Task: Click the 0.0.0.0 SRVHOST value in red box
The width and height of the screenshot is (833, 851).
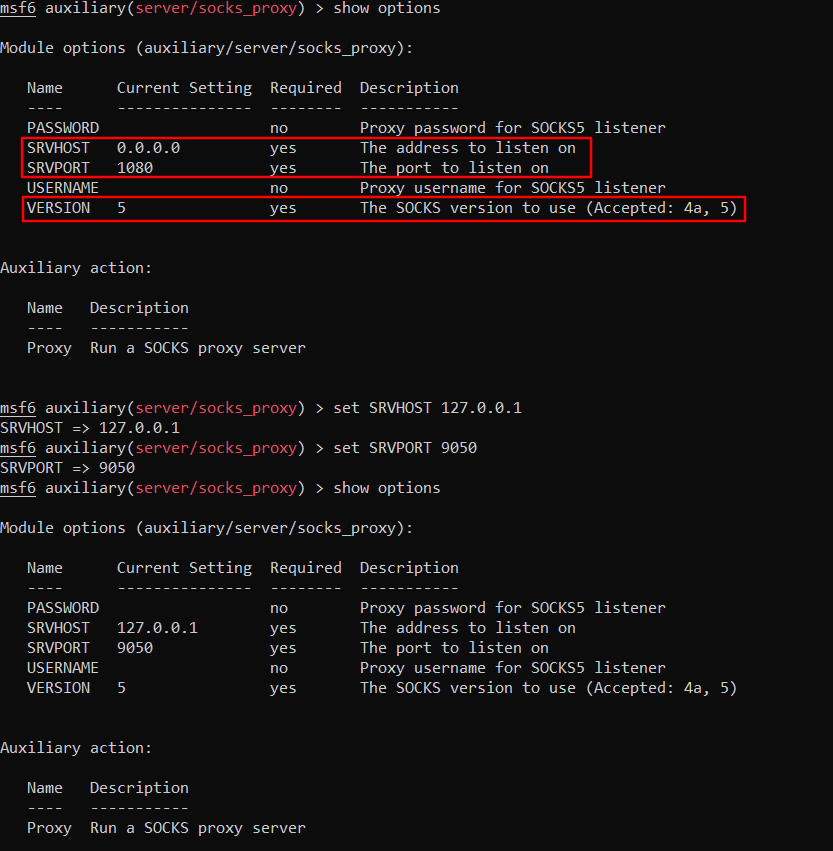Action: (x=148, y=148)
